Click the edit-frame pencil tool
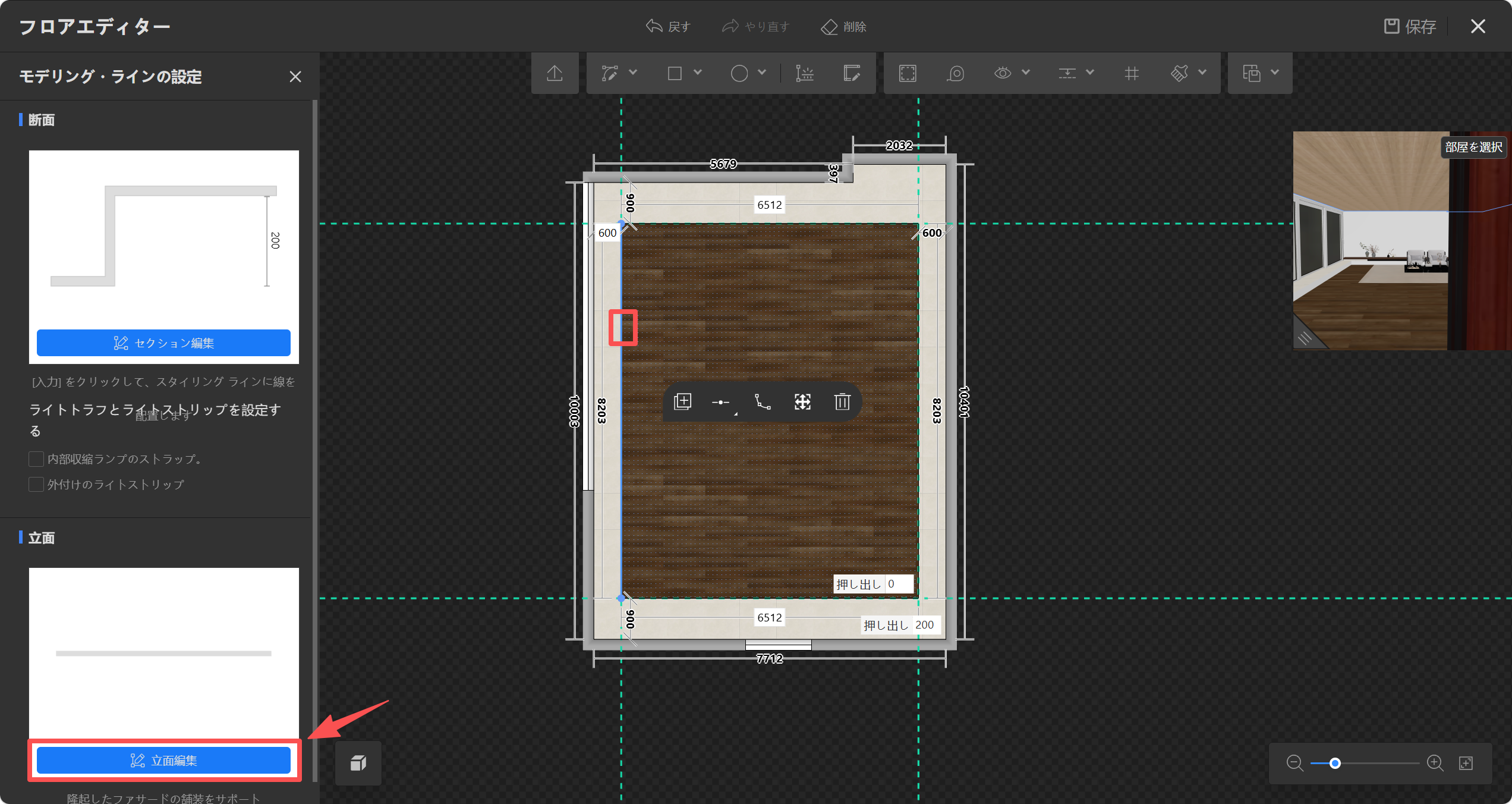 pos(852,73)
